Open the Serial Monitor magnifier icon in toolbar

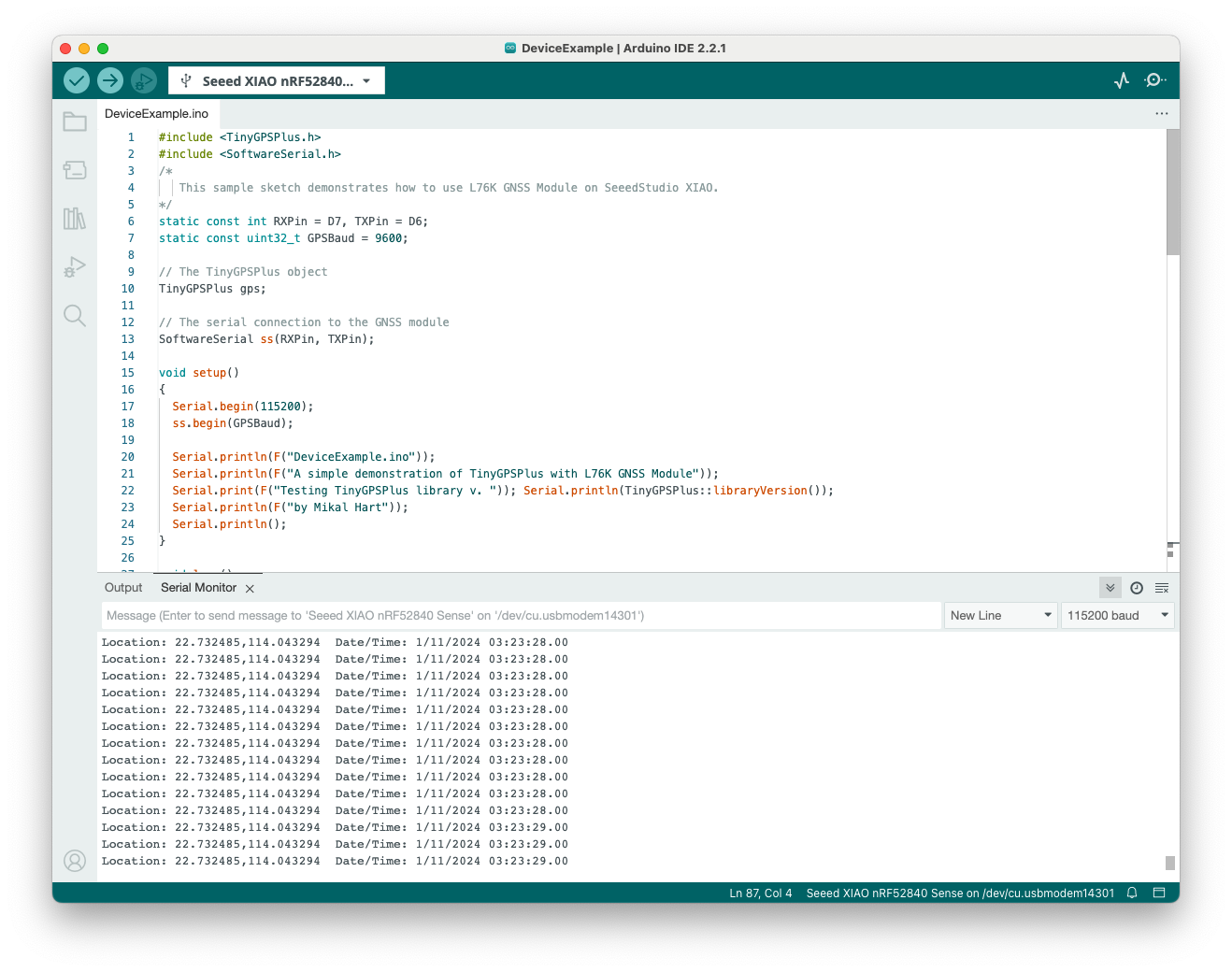click(1155, 80)
